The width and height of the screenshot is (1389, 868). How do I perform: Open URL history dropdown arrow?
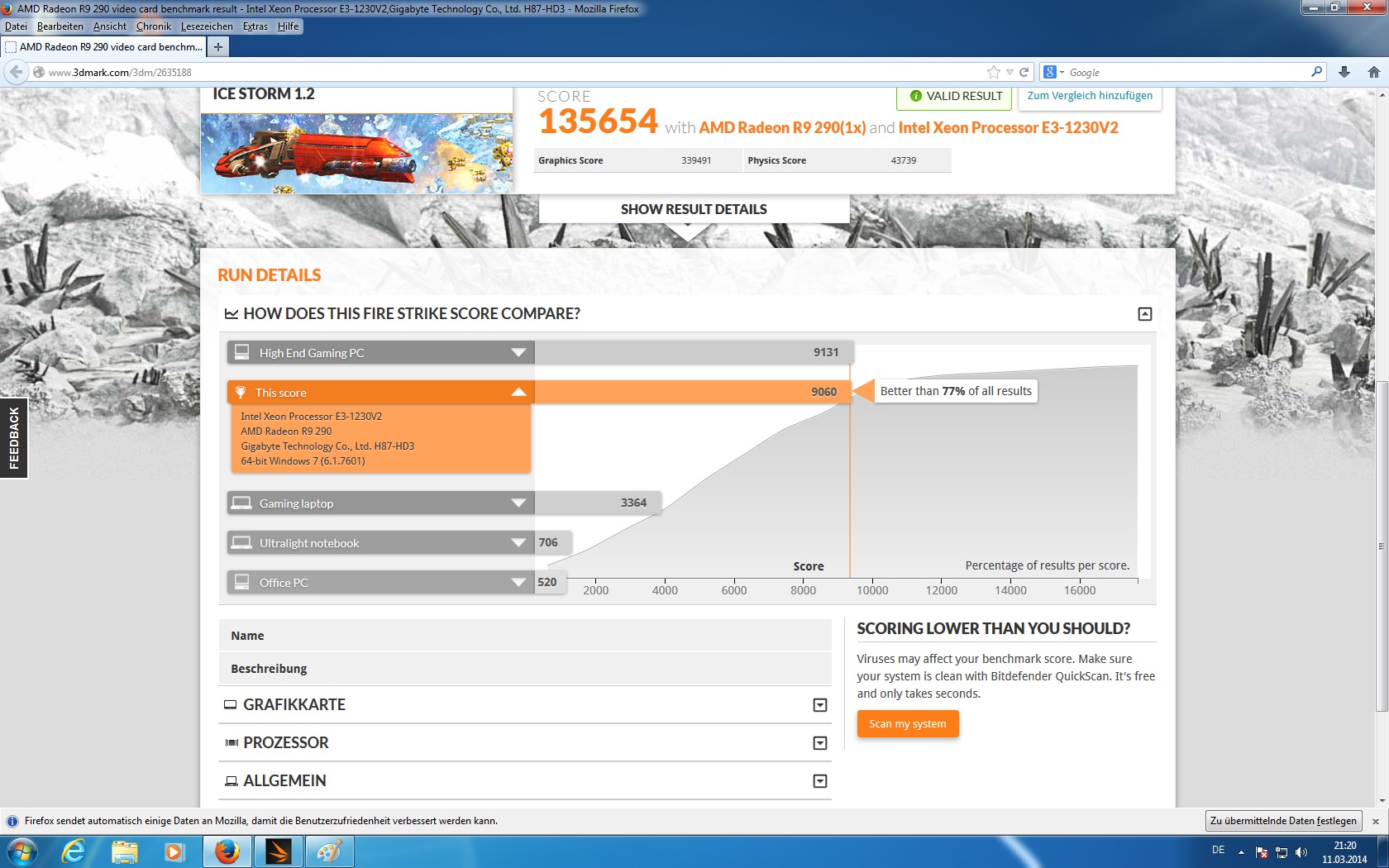[x=1010, y=72]
